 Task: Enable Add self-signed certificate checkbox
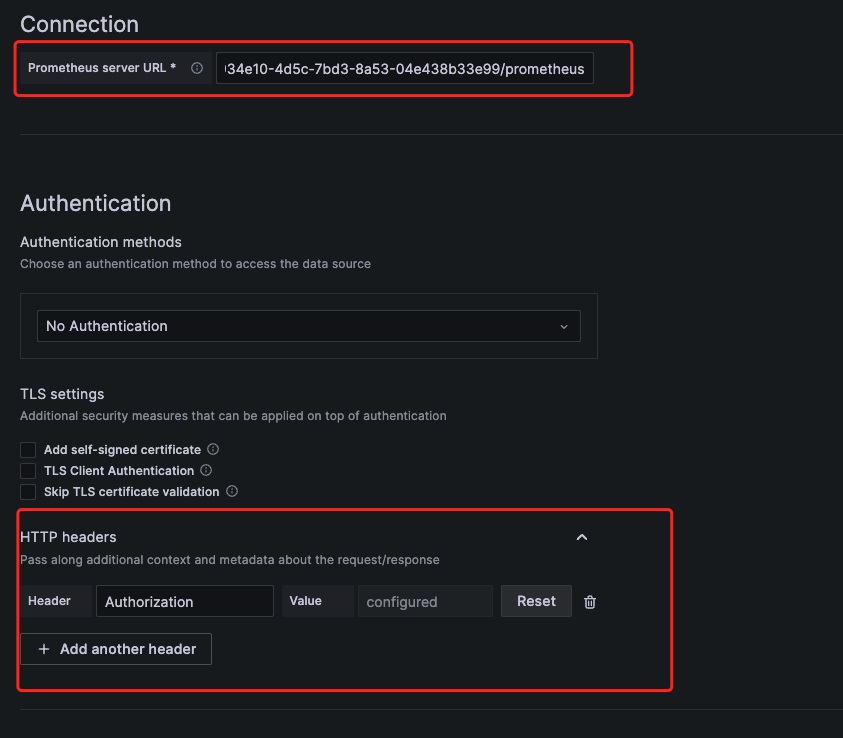[28, 450]
